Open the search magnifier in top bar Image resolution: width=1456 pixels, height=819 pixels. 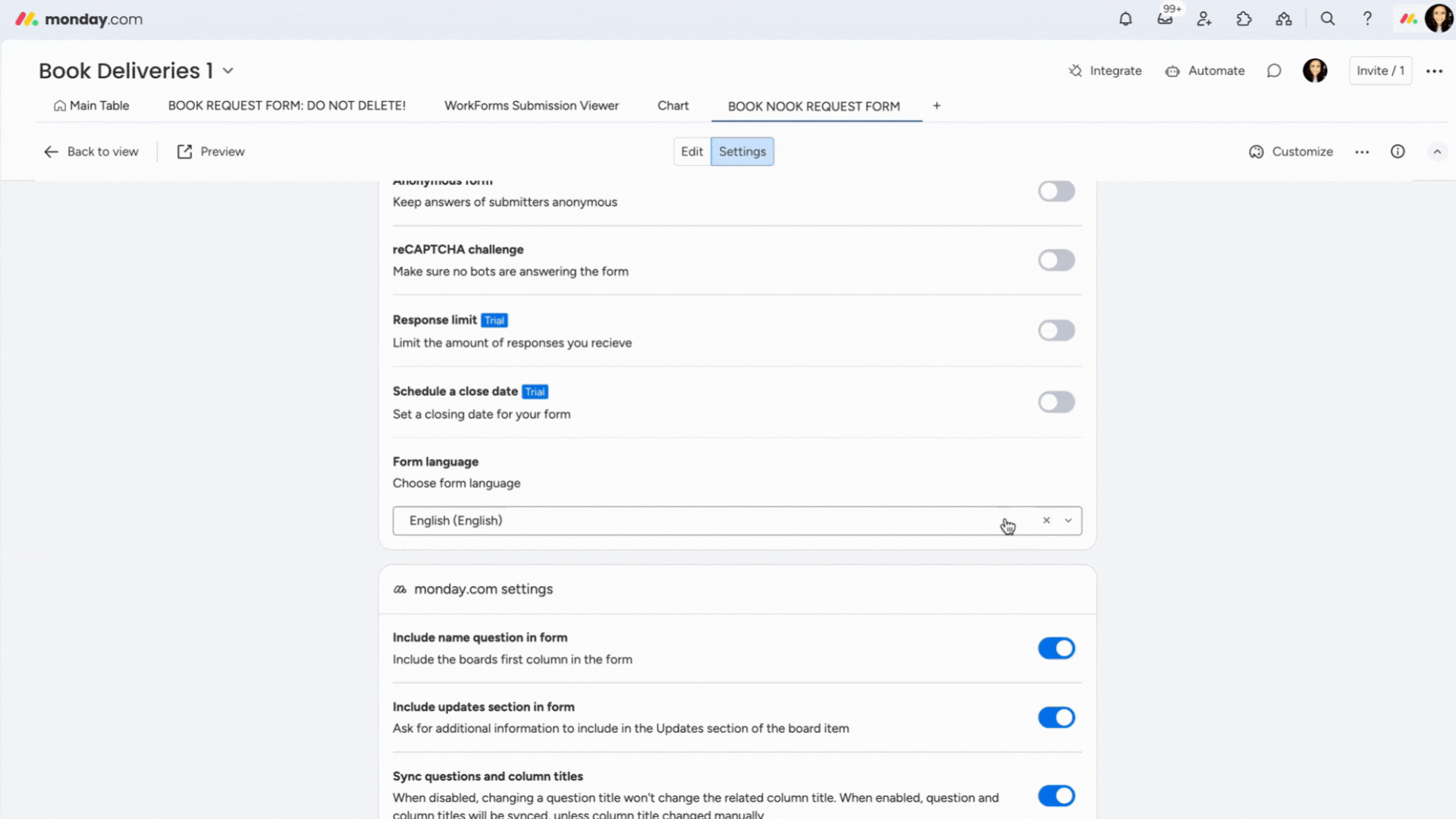click(x=1327, y=19)
